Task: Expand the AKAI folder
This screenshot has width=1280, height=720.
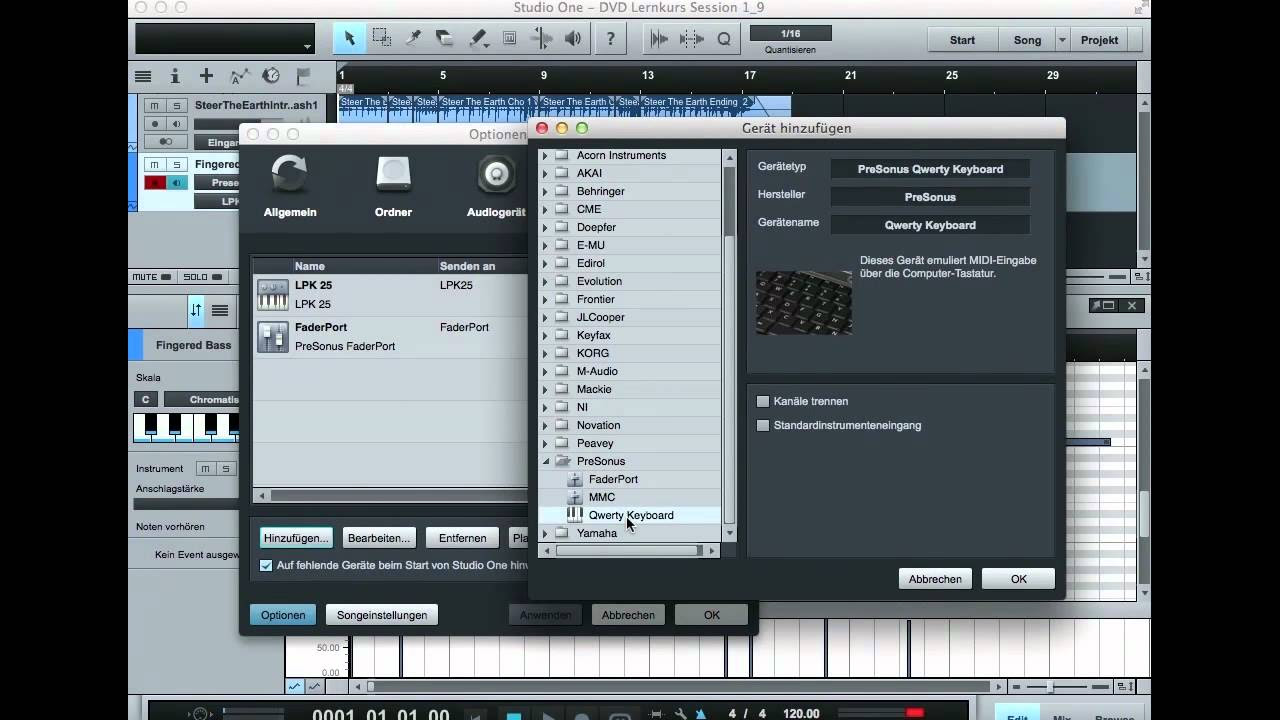Action: [545, 173]
